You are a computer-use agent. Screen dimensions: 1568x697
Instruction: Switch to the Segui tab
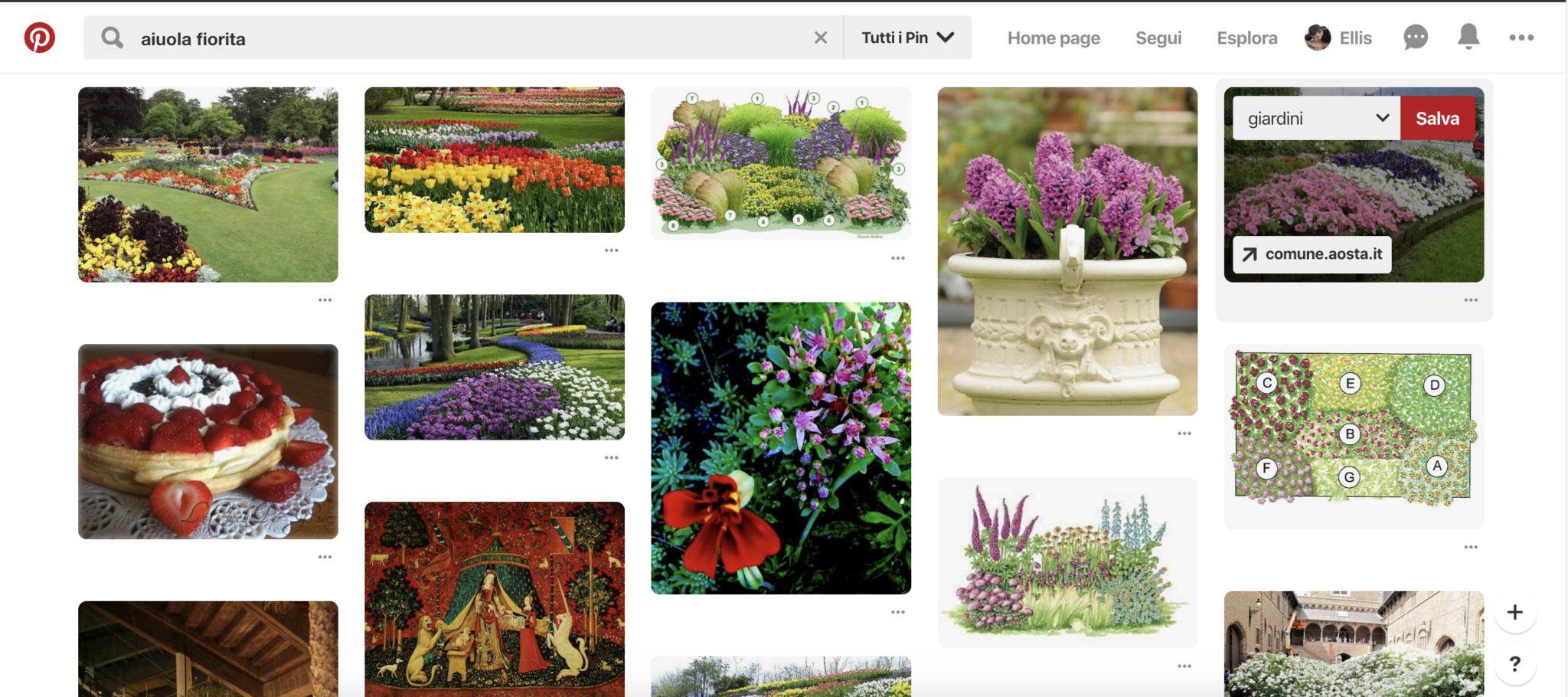[1158, 38]
